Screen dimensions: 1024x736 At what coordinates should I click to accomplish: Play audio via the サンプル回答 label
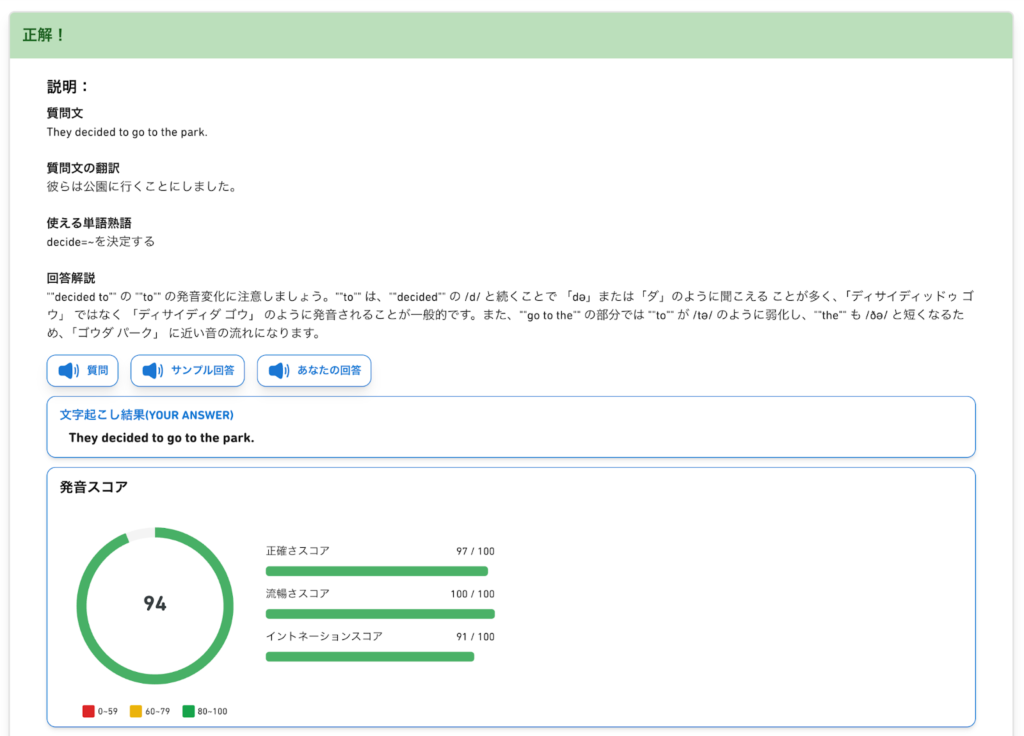coord(202,371)
